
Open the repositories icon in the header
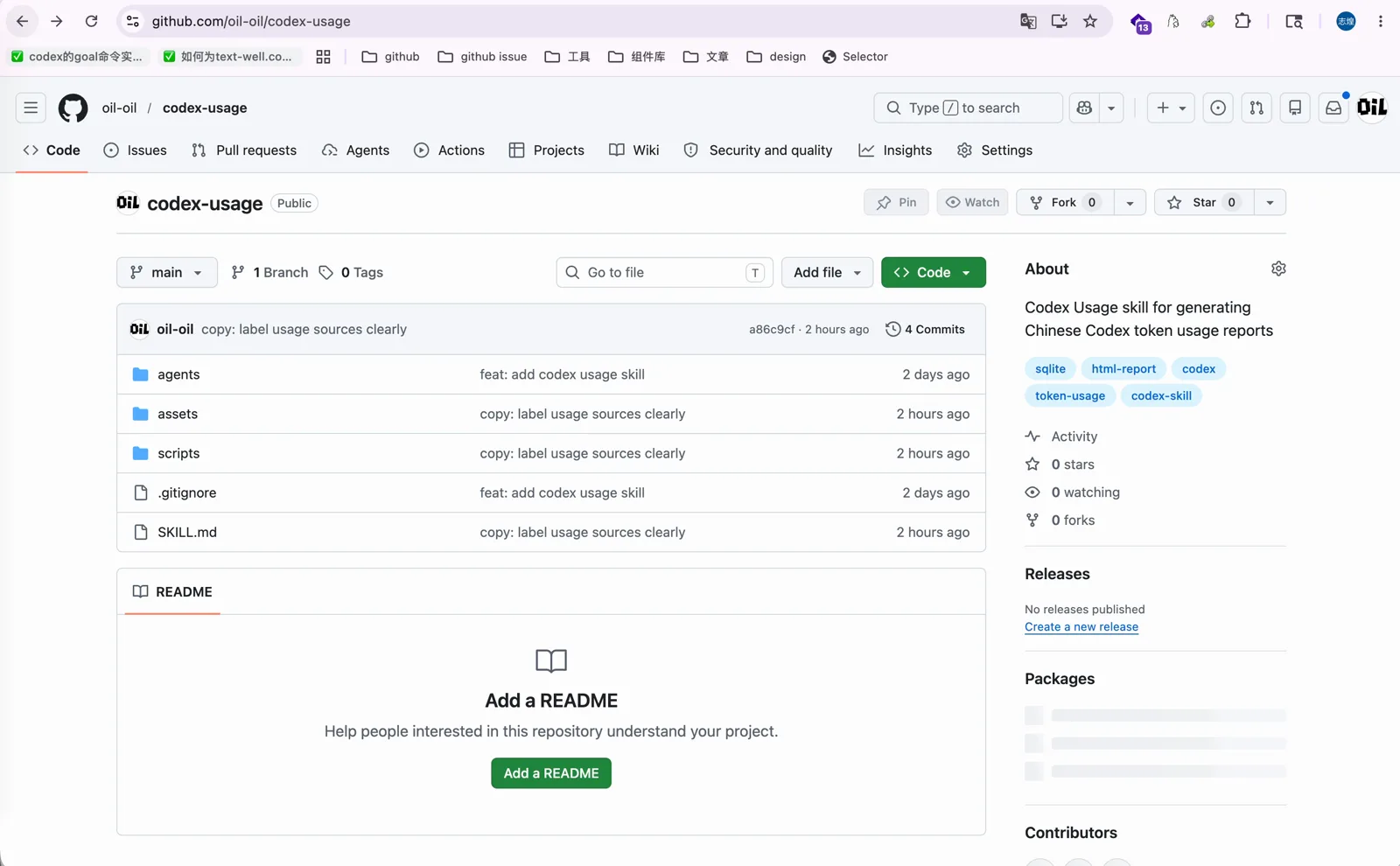coord(1295,108)
